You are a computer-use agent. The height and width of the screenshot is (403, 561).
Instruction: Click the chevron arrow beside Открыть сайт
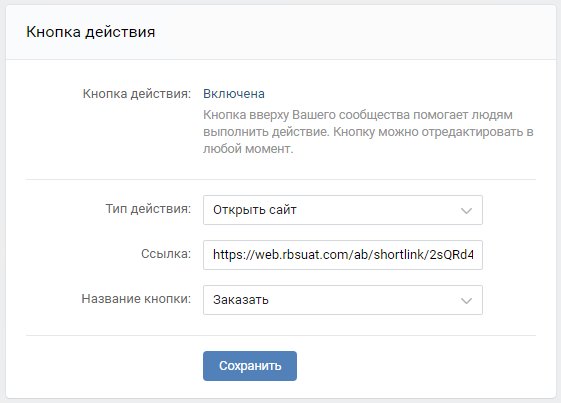tap(466, 211)
